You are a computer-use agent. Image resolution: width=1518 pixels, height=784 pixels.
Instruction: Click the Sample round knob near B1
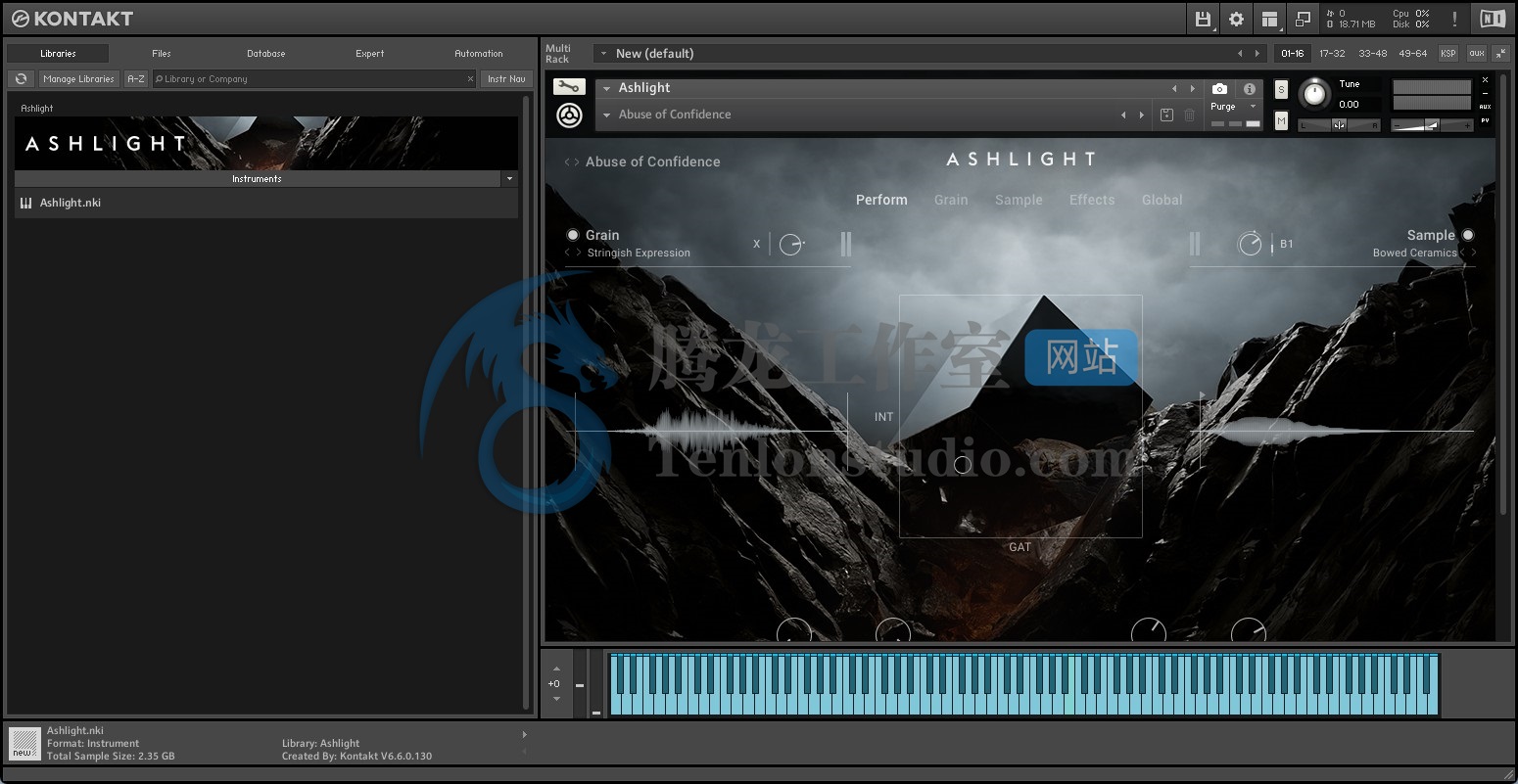(1250, 244)
